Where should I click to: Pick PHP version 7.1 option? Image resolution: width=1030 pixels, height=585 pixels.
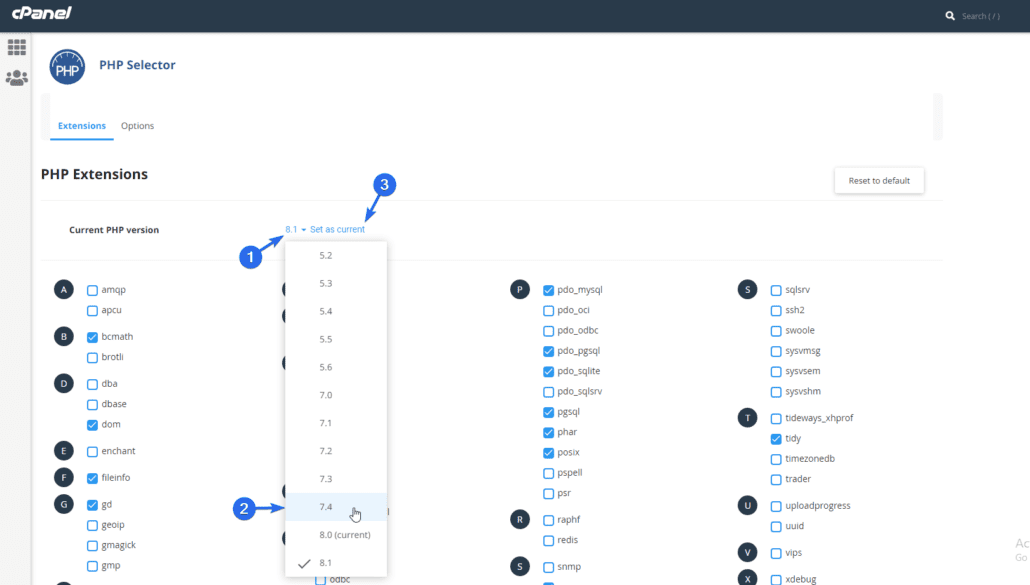pyautogui.click(x=336, y=423)
